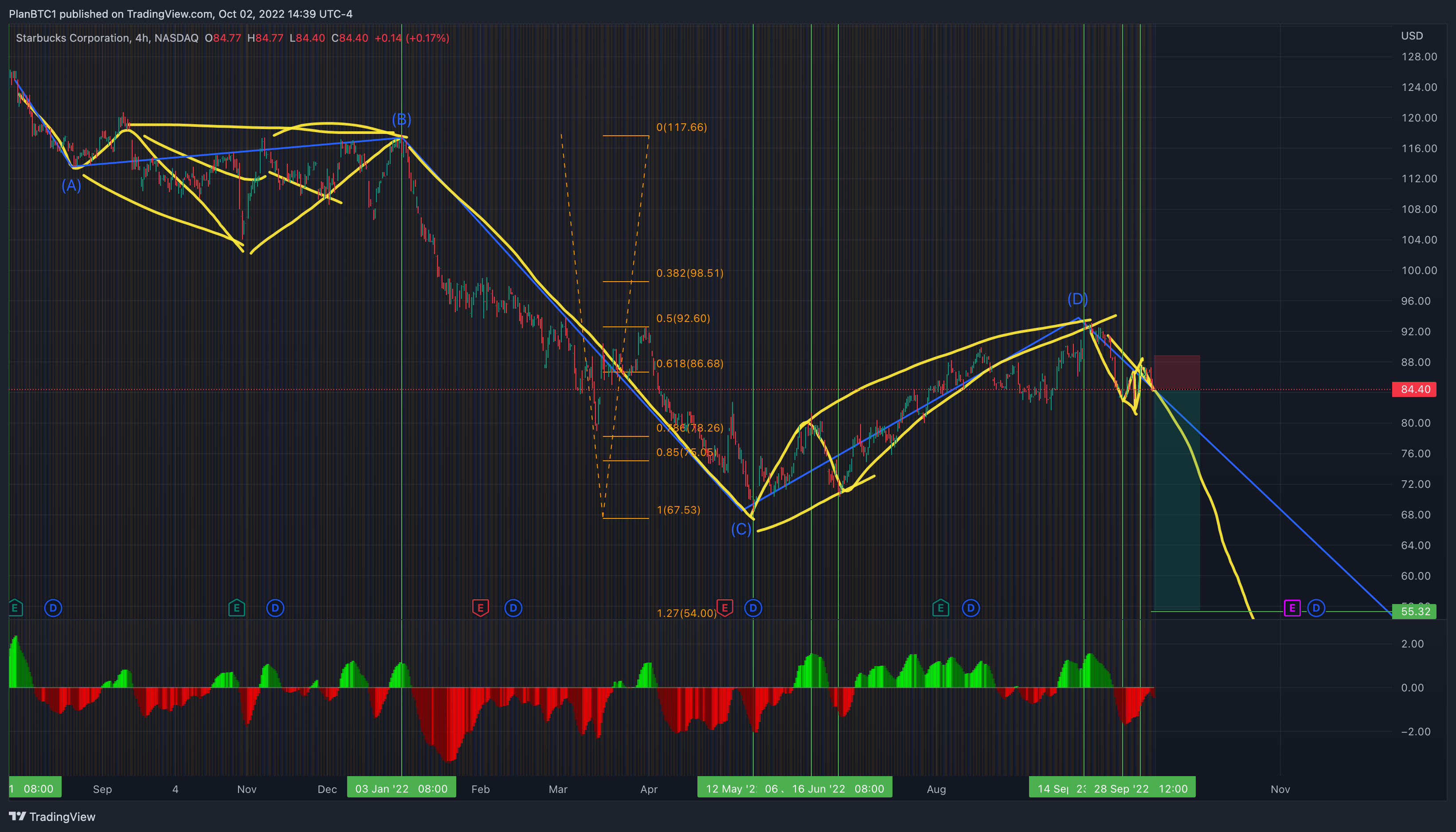
Task: Click the Apr label on time axis
Action: pyautogui.click(x=649, y=789)
